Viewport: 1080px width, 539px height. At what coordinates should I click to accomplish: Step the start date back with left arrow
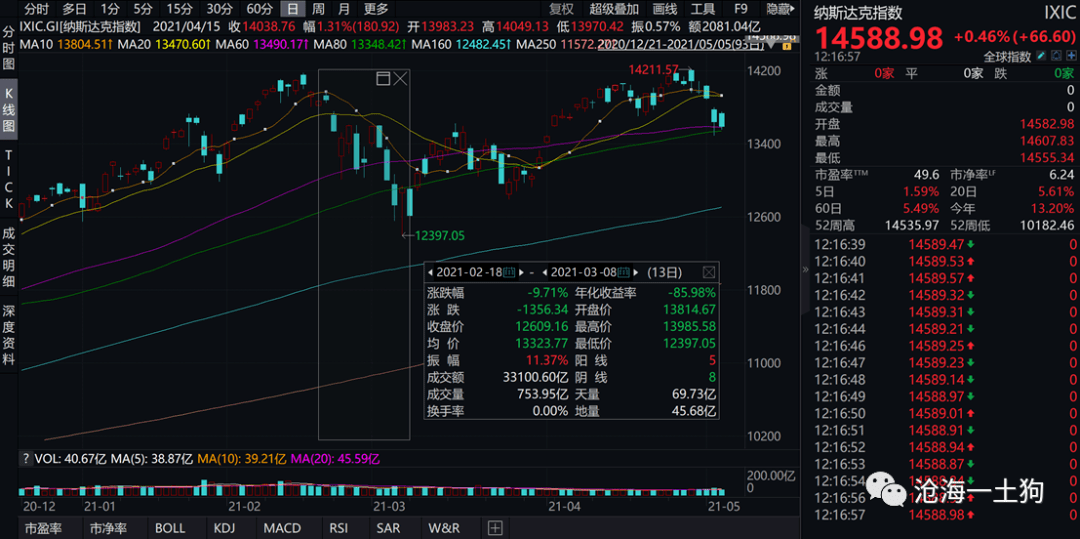click(x=430, y=272)
